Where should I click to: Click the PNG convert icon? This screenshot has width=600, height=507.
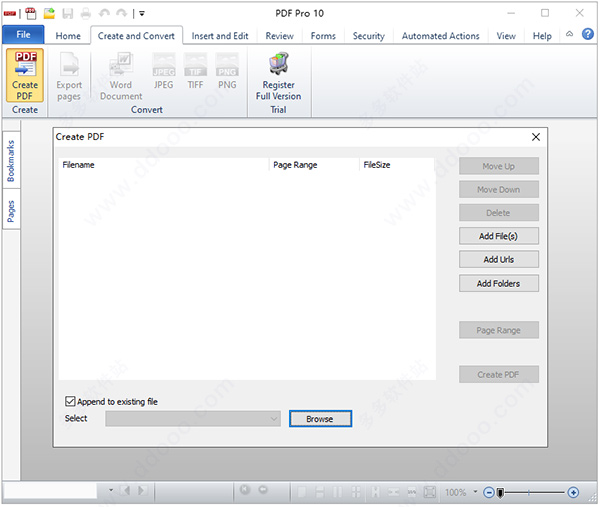[227, 64]
